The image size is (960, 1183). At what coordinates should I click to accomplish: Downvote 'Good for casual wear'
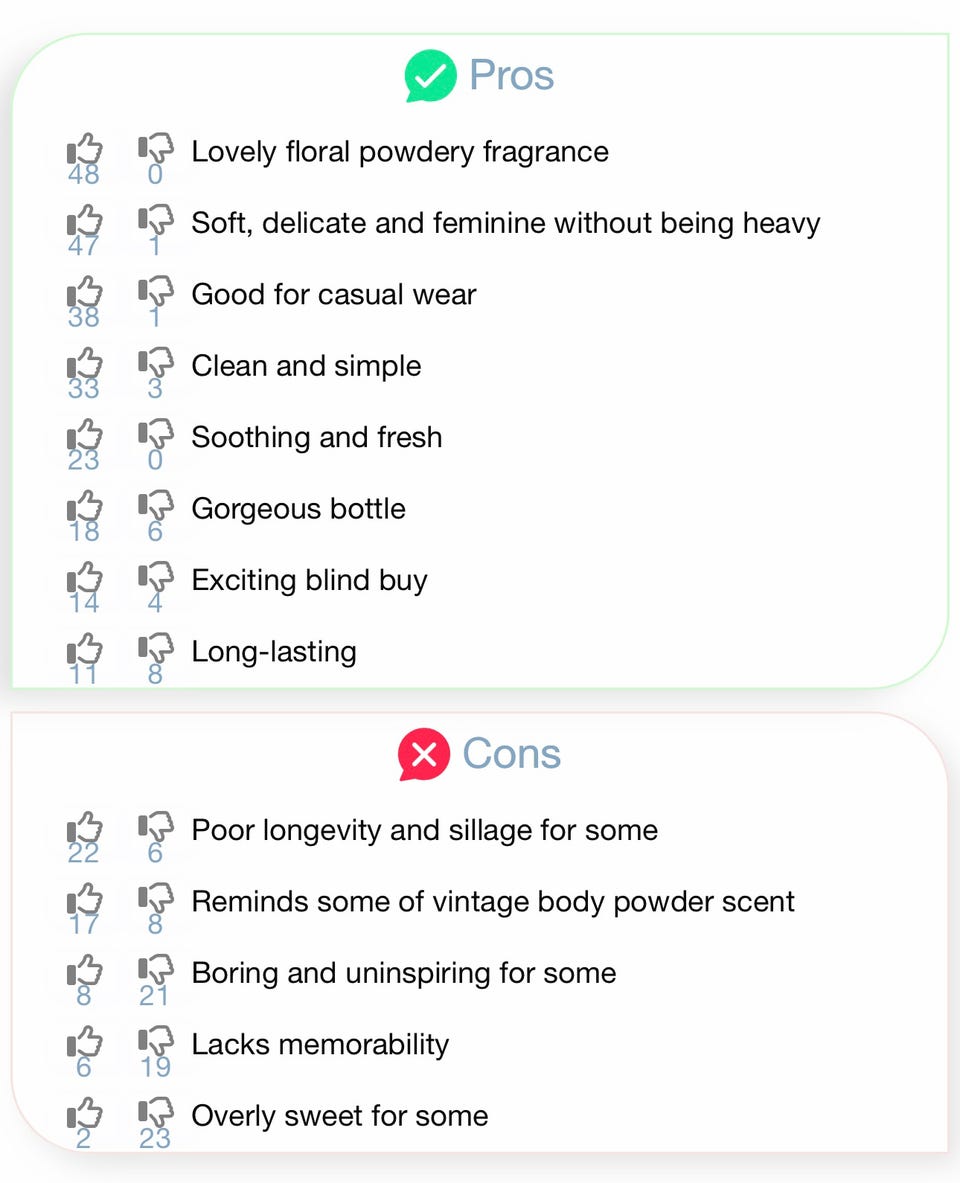[155, 293]
